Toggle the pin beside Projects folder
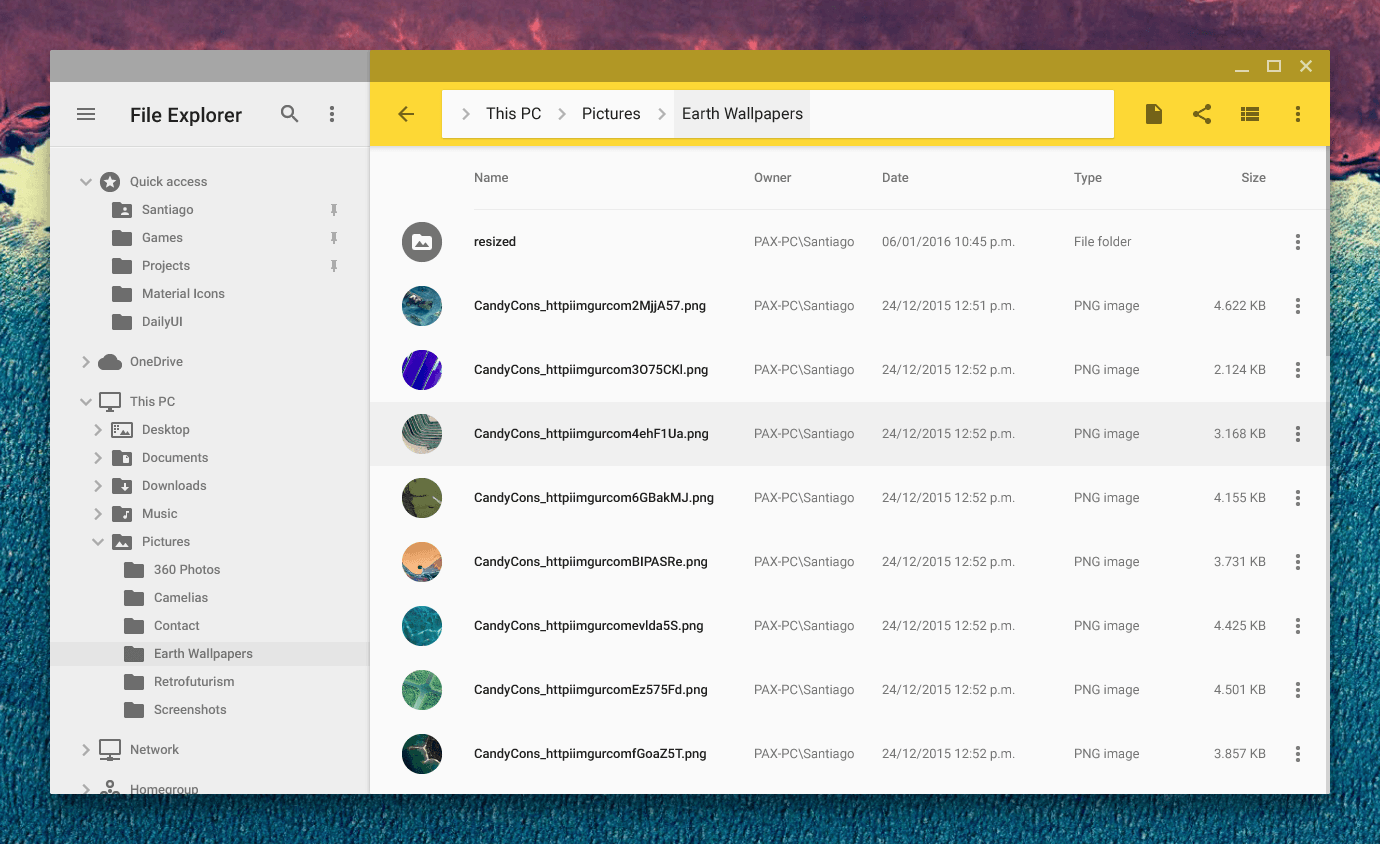 (334, 266)
